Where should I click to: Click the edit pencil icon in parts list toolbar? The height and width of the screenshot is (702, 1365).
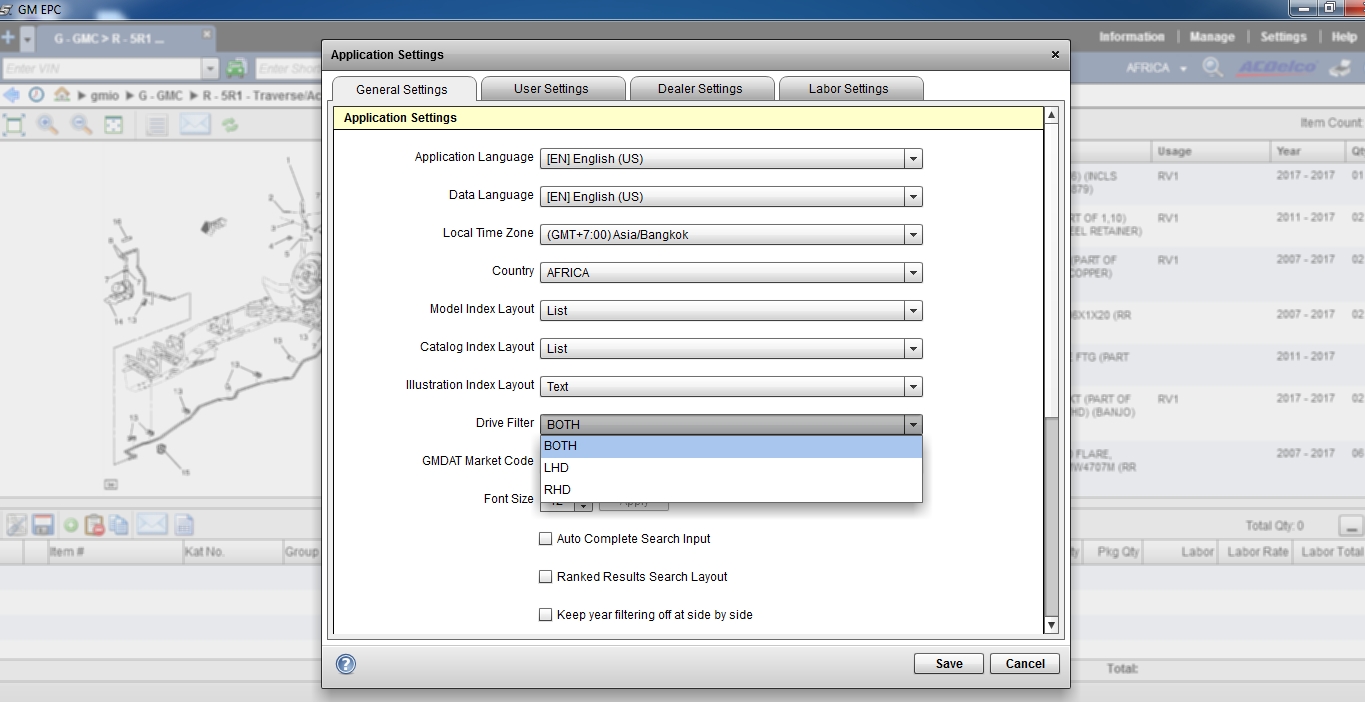(x=16, y=525)
